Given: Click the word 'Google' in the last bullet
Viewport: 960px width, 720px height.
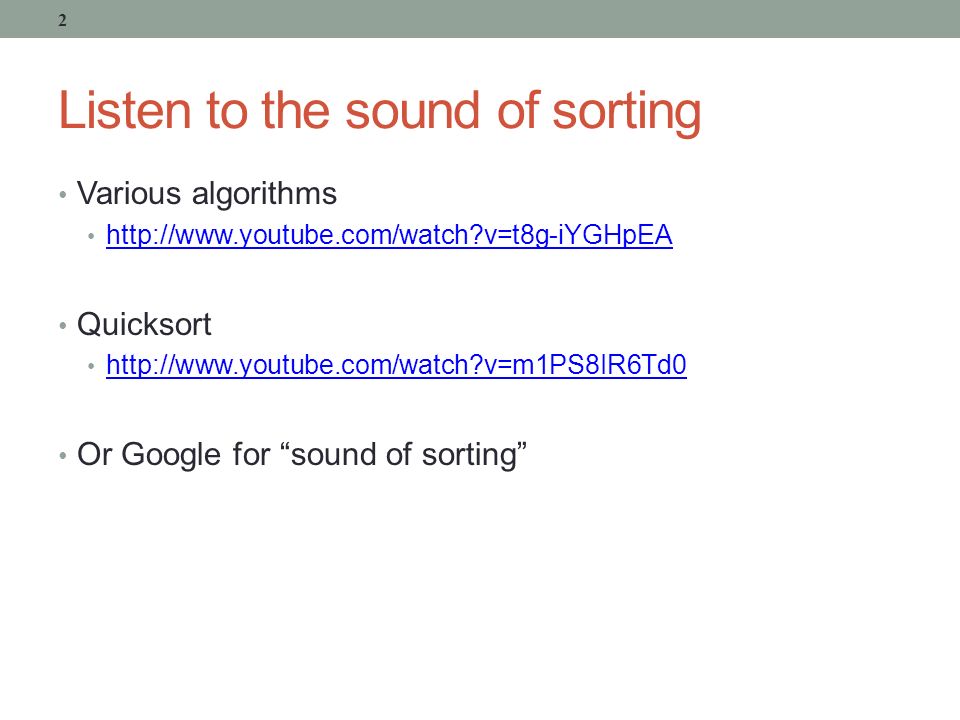Looking at the screenshot, I should [x=171, y=456].
